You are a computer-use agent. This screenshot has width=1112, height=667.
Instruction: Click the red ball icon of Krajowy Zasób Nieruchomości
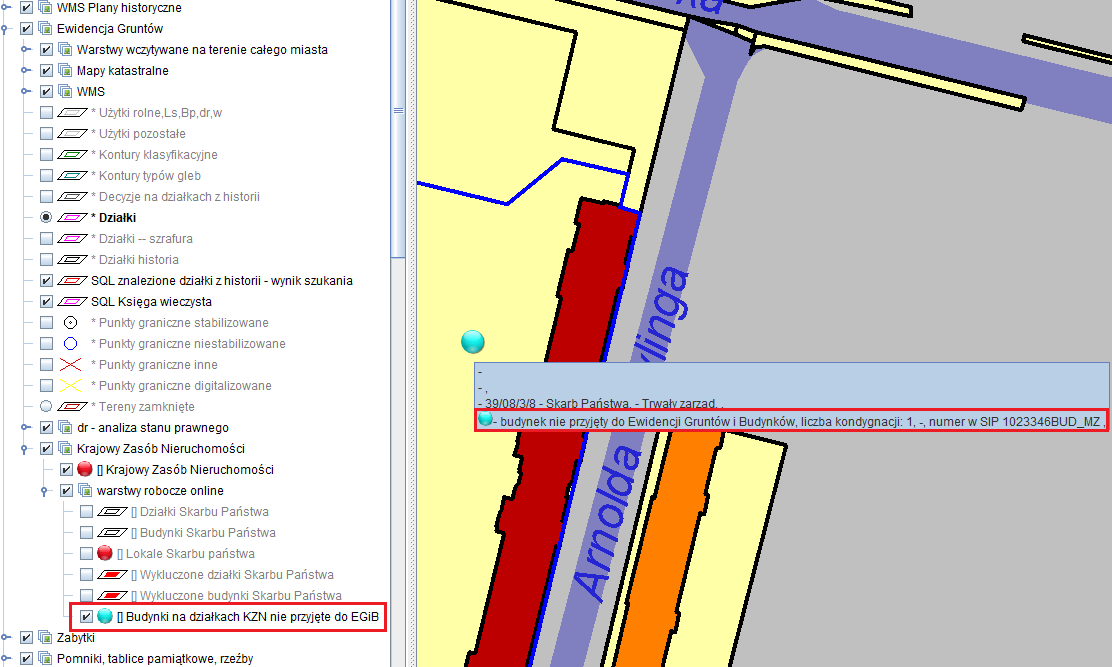(85, 470)
